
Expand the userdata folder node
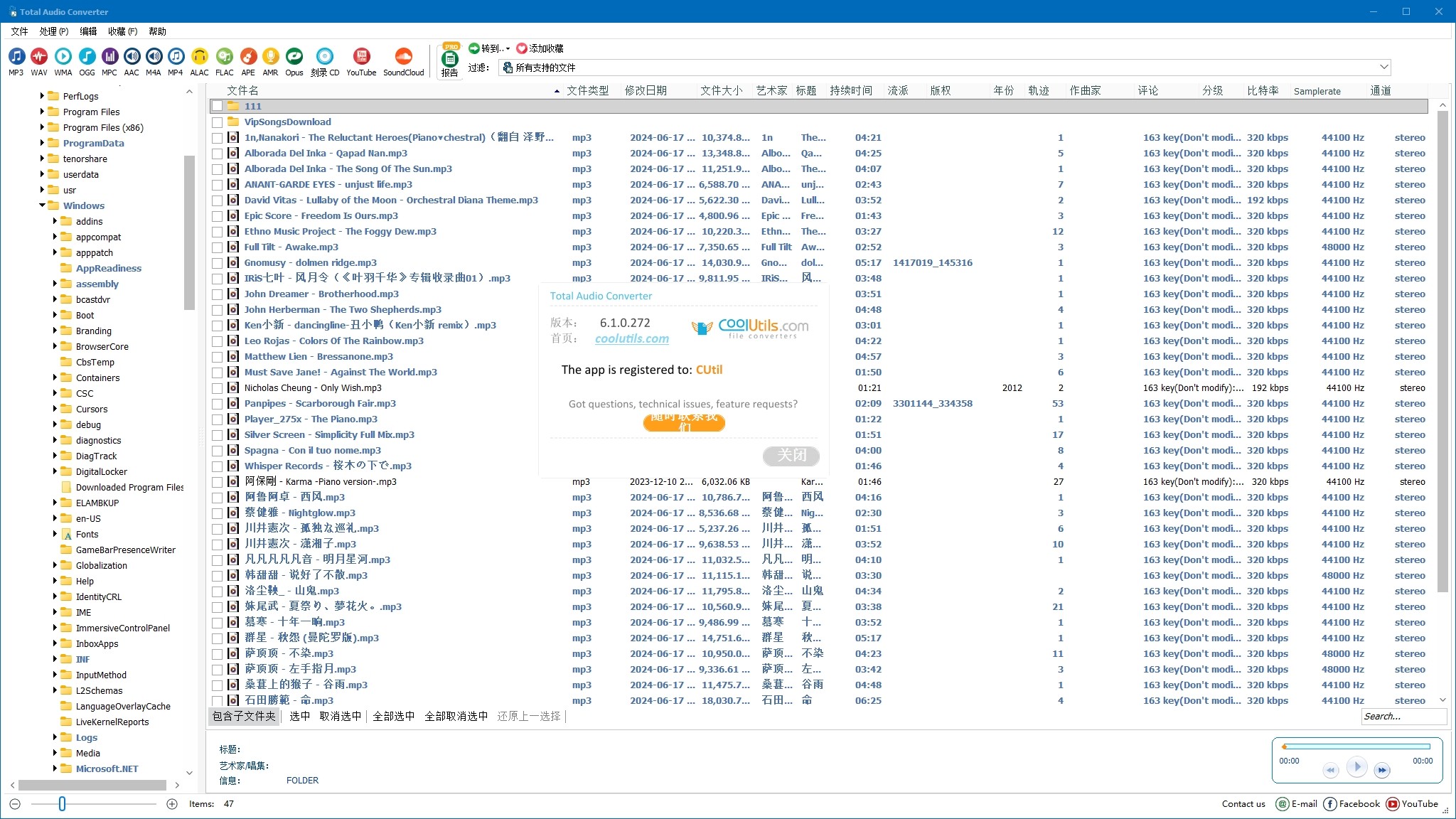(x=42, y=174)
